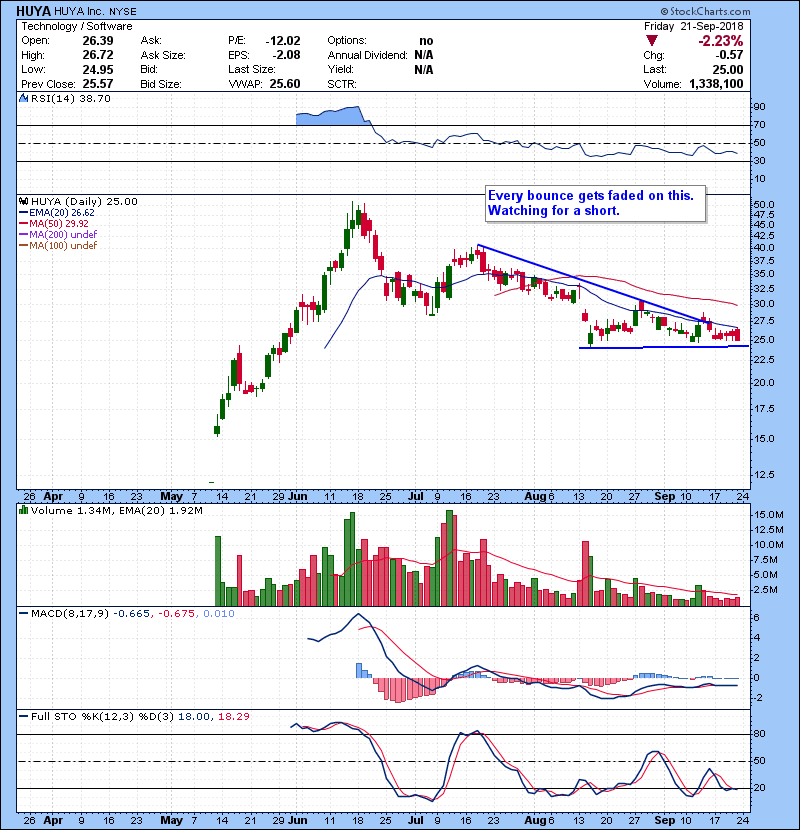Click the Jun label on price chart axis

coord(298,497)
